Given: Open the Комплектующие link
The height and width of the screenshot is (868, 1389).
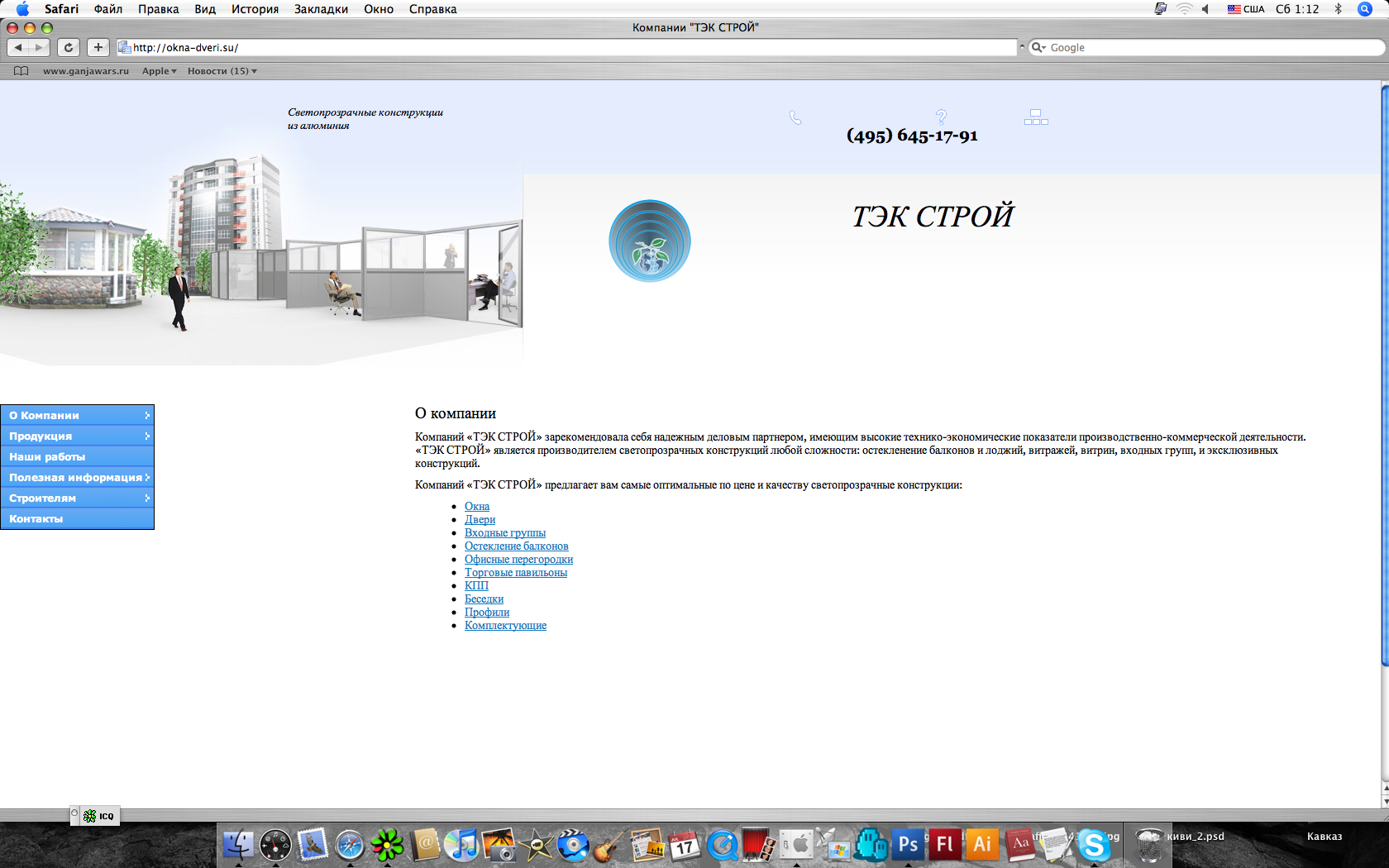Looking at the screenshot, I should (505, 625).
